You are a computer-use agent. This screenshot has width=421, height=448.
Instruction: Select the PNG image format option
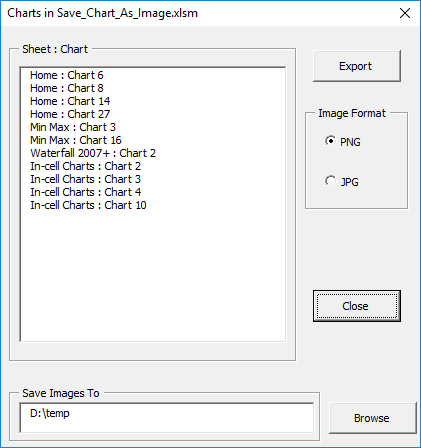coord(343,142)
